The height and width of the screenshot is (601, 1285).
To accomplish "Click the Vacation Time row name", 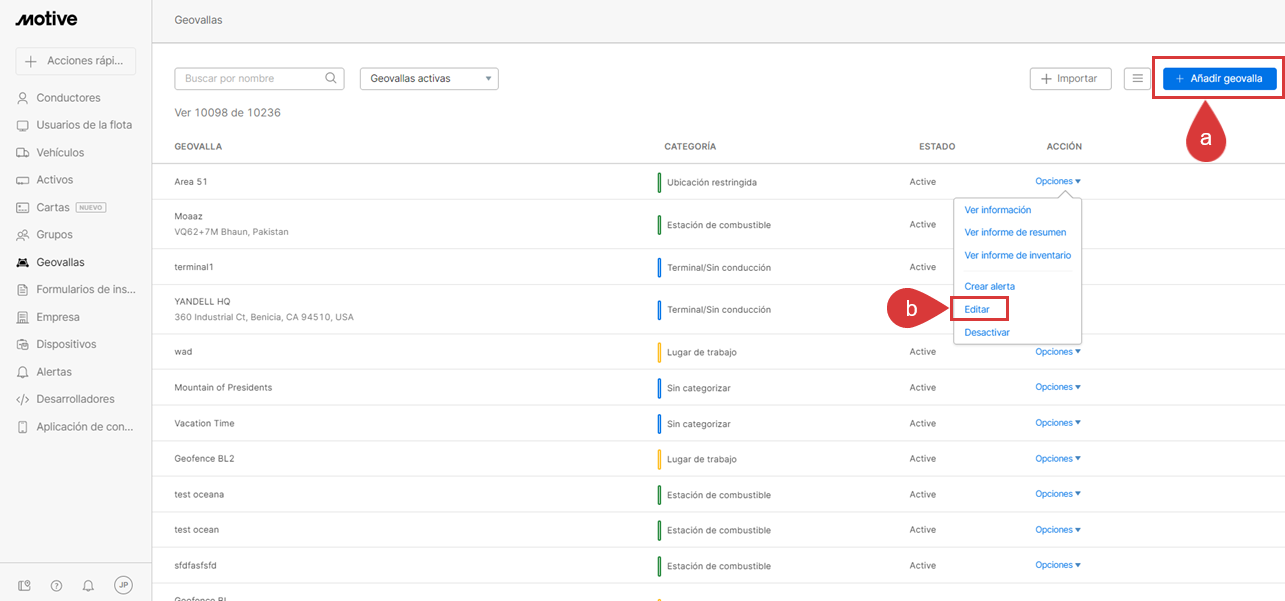I will [204, 423].
